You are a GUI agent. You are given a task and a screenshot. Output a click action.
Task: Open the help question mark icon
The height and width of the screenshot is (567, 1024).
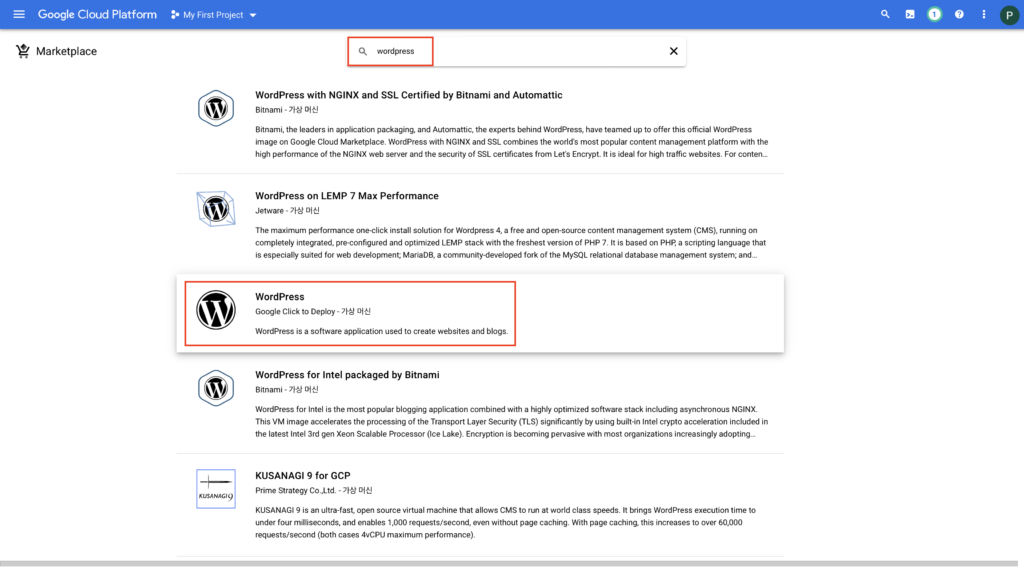[x=959, y=14]
